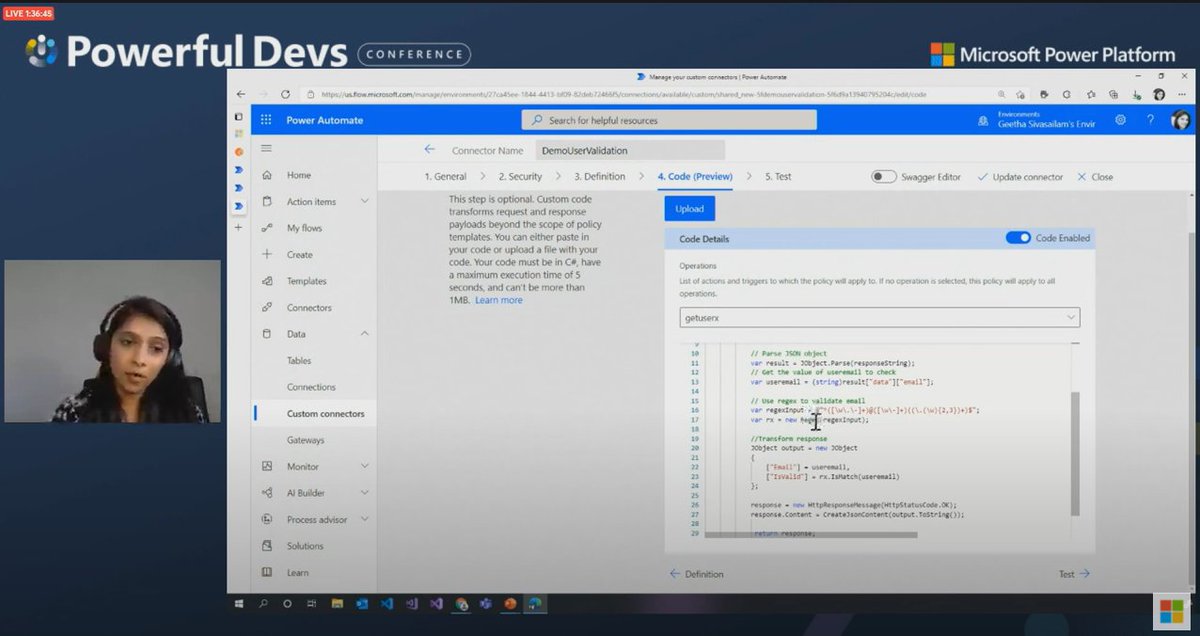Open Tables under Data
Viewport: 1200px width, 636px height.
(x=299, y=360)
